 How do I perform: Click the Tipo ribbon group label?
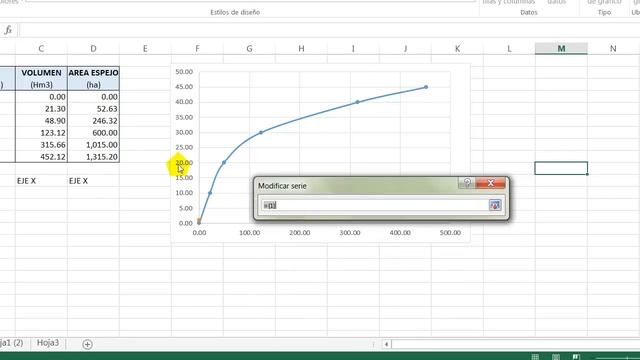point(604,12)
